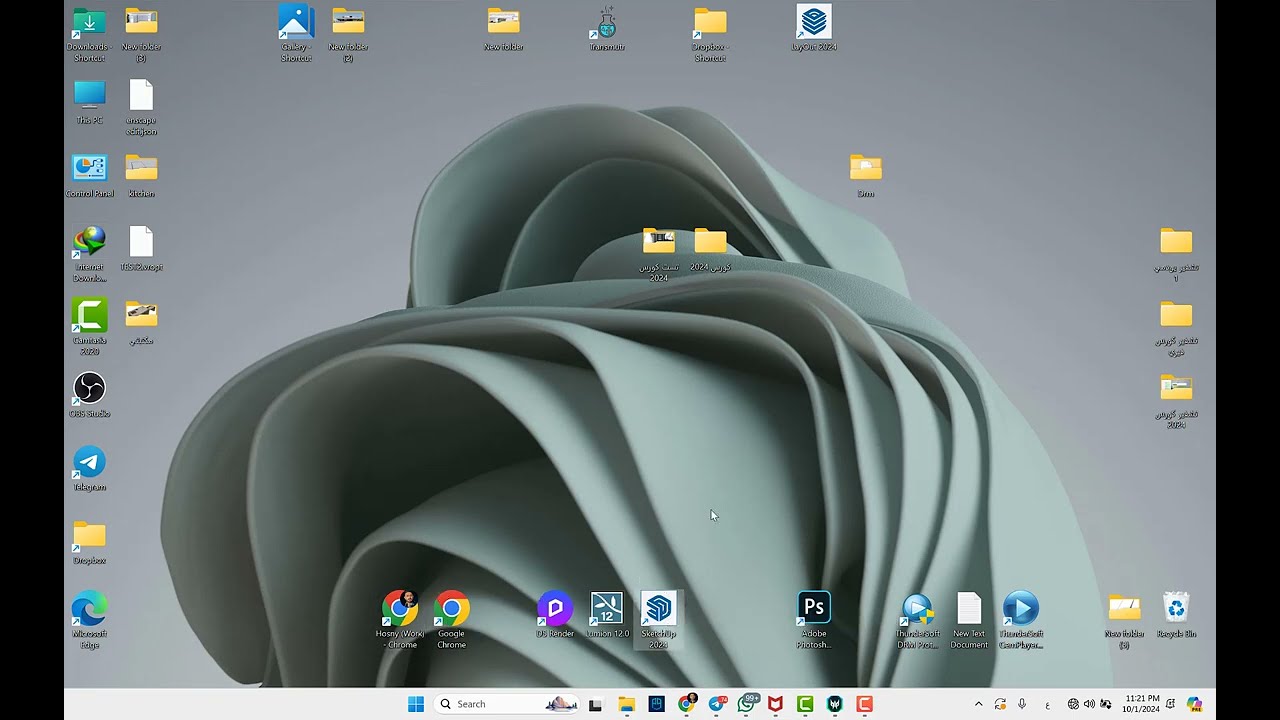Select the This PC desktop icon
The height and width of the screenshot is (720, 1280).
click(x=89, y=101)
